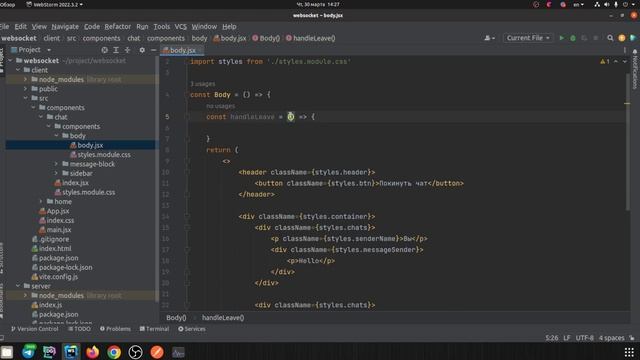Expand the public folder
Viewport: 640px width, 360px height.
(26, 89)
